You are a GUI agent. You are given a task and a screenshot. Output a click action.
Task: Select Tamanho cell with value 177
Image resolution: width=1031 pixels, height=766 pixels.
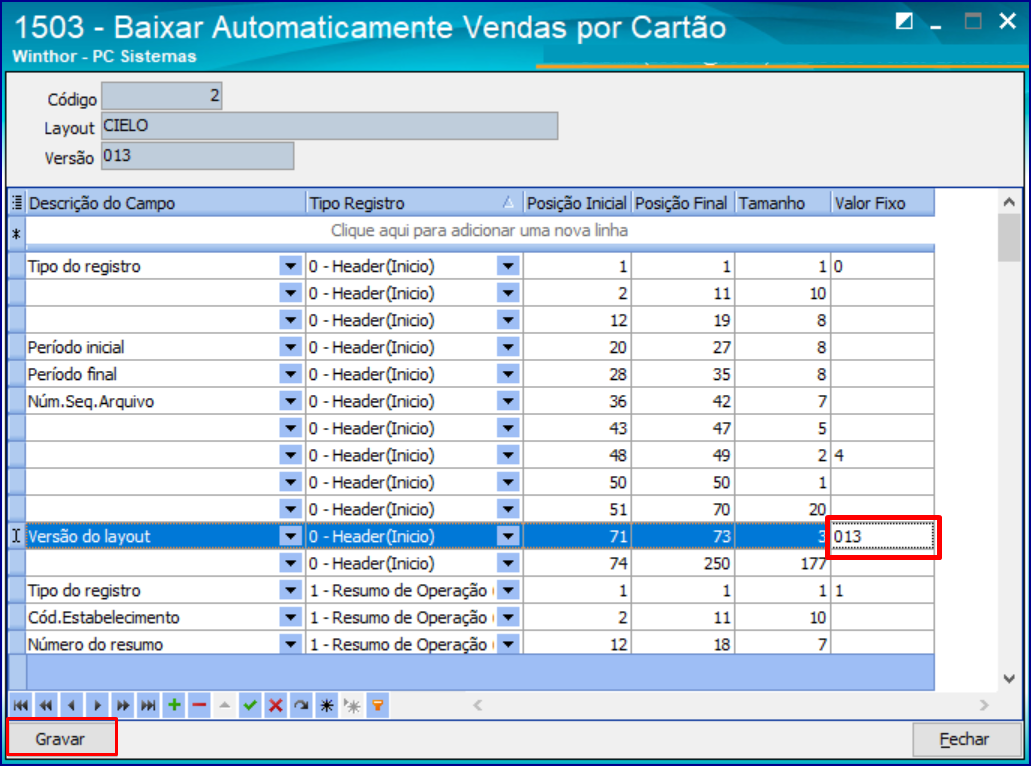pyautogui.click(x=782, y=563)
